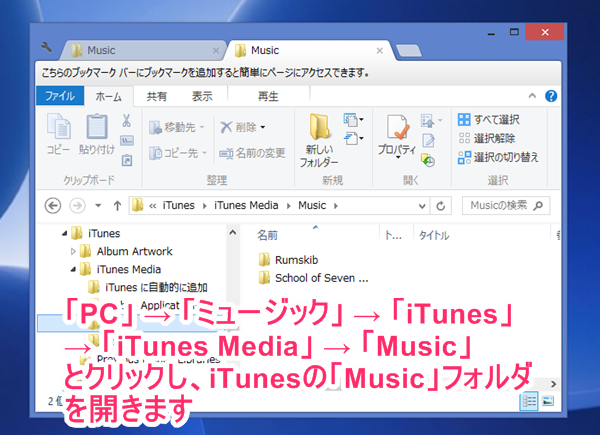The width and height of the screenshot is (600, 435).
Task: Click Rename (名前の変更) button
Action: click(252, 153)
